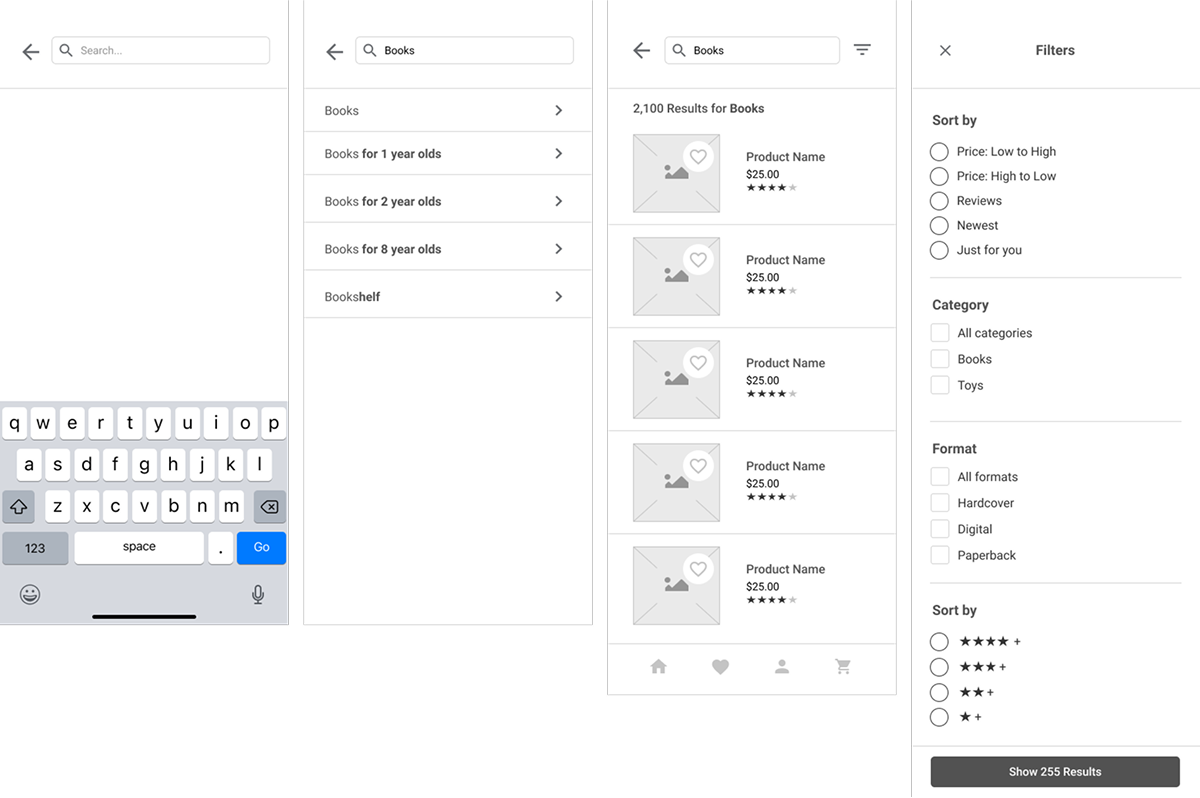Tap the emoji key on the keyboard
This screenshot has height=798, width=1200.
click(30, 595)
